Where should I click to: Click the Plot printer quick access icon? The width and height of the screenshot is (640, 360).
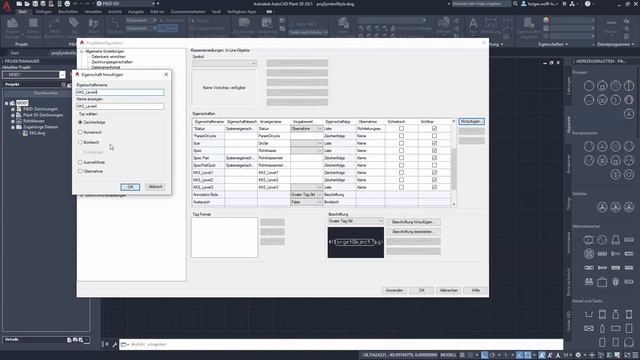67,4
